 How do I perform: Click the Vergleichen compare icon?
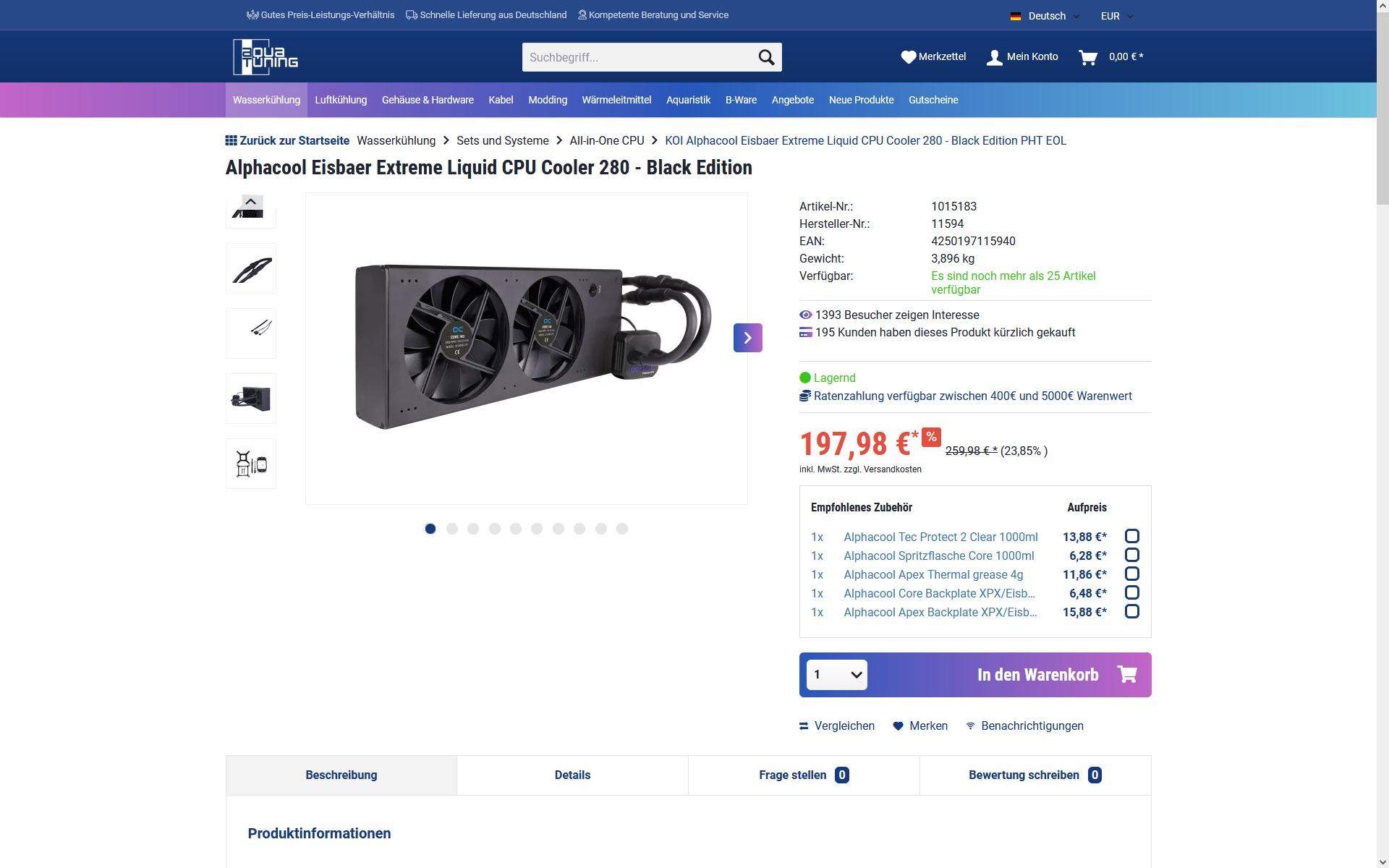(804, 726)
